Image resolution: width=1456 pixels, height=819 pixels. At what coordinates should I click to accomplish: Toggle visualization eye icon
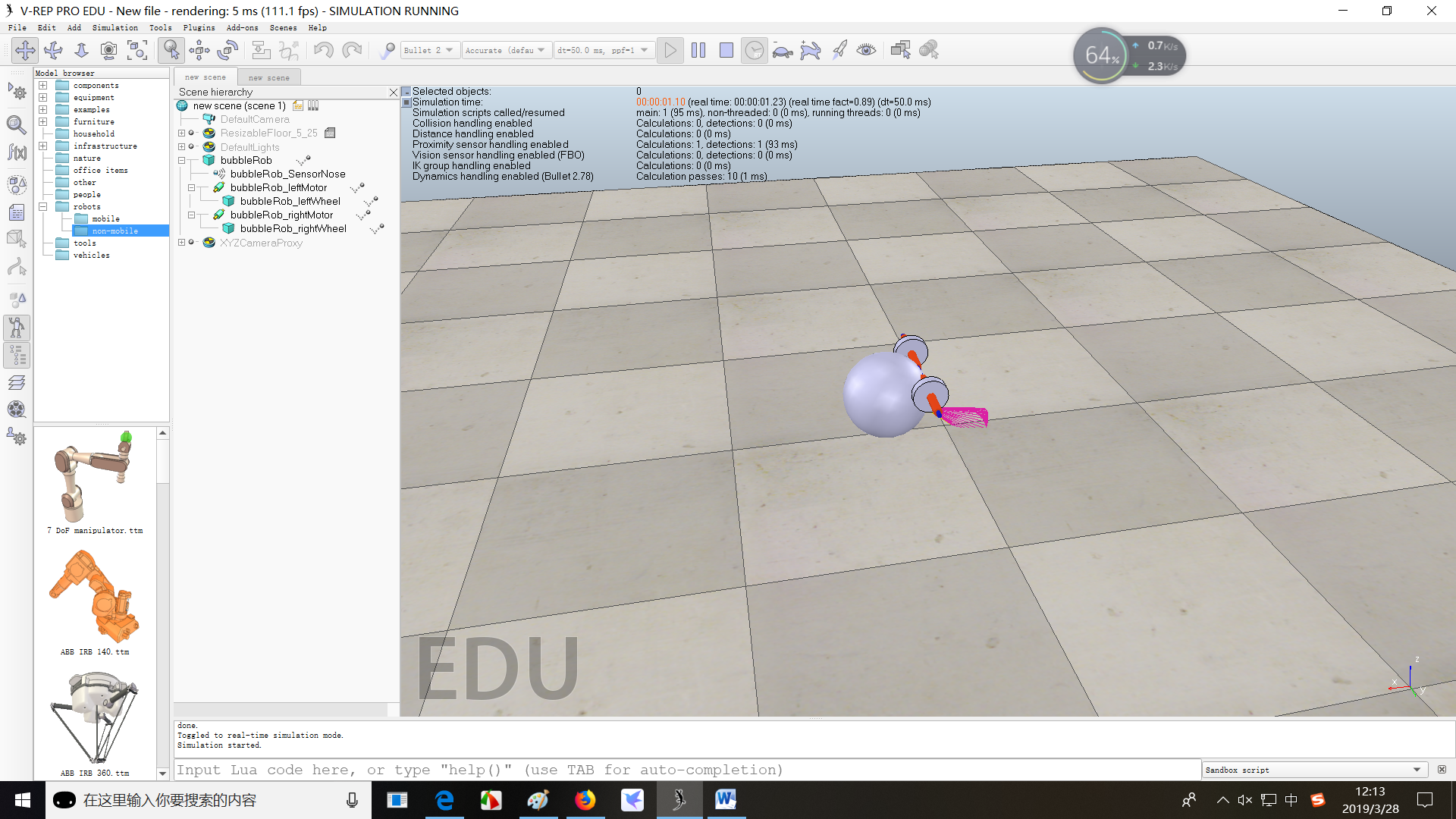pyautogui.click(x=866, y=50)
